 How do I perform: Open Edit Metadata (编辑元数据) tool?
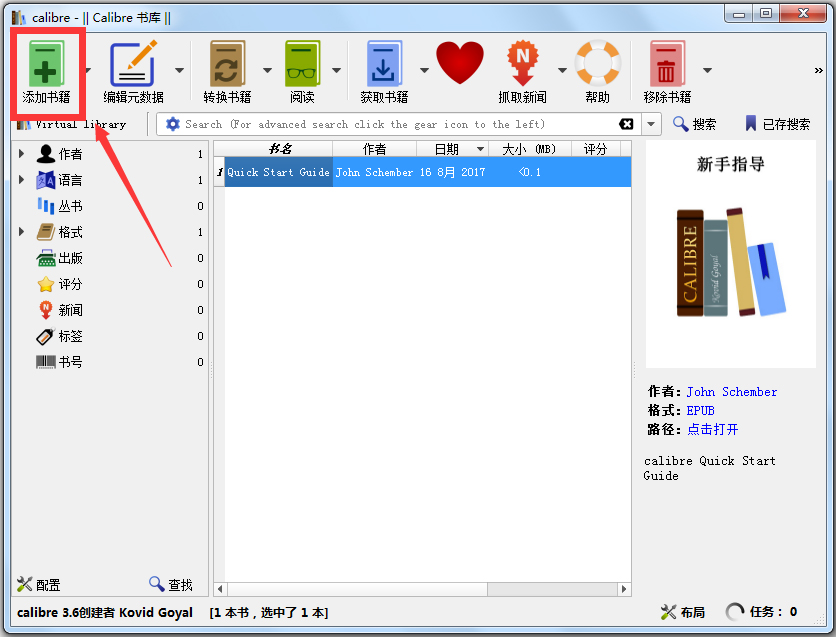[133, 64]
